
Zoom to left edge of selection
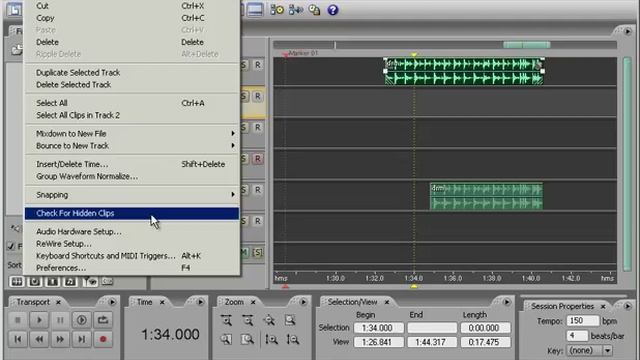[226, 339]
